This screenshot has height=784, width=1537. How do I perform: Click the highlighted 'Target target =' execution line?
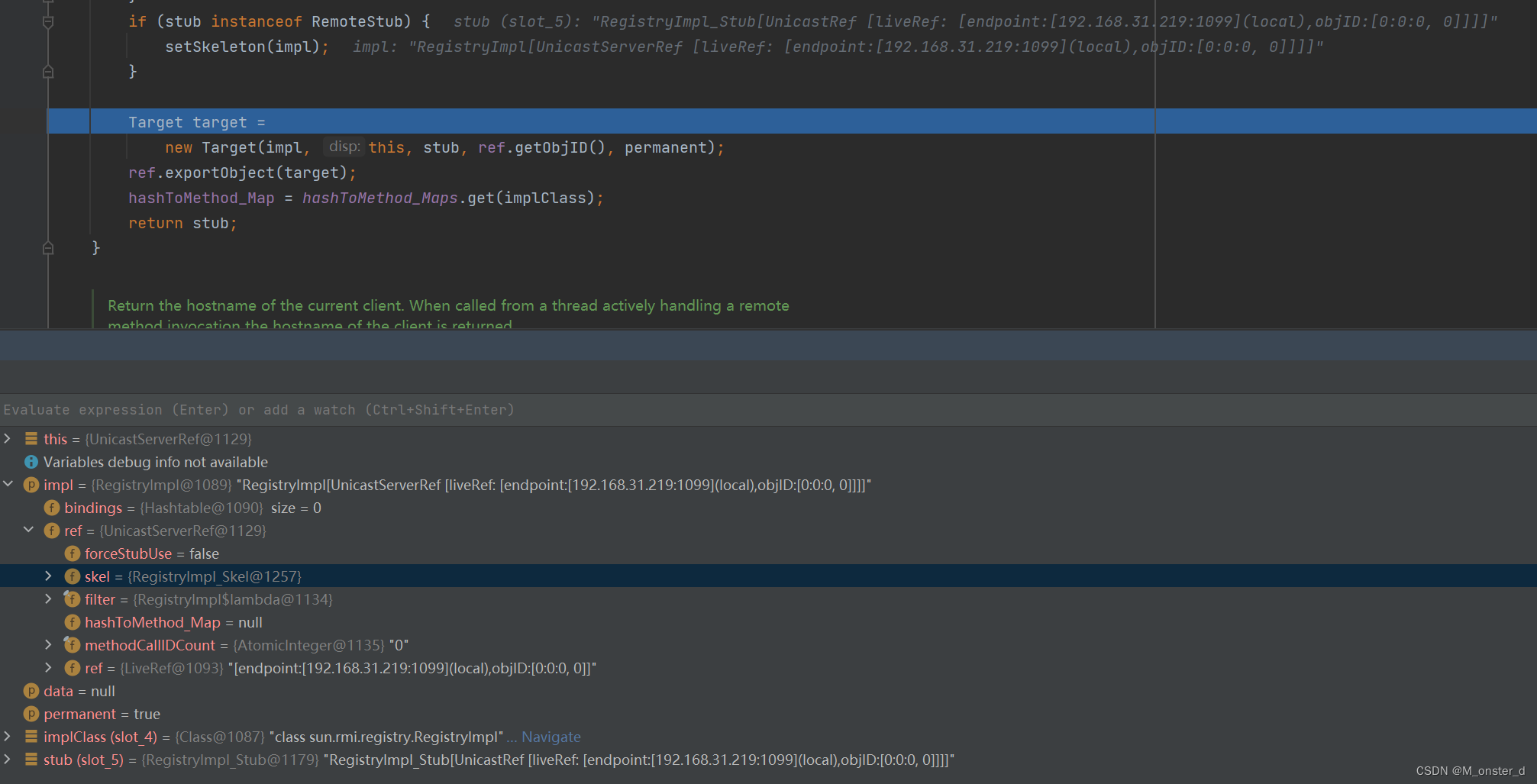(x=792, y=121)
